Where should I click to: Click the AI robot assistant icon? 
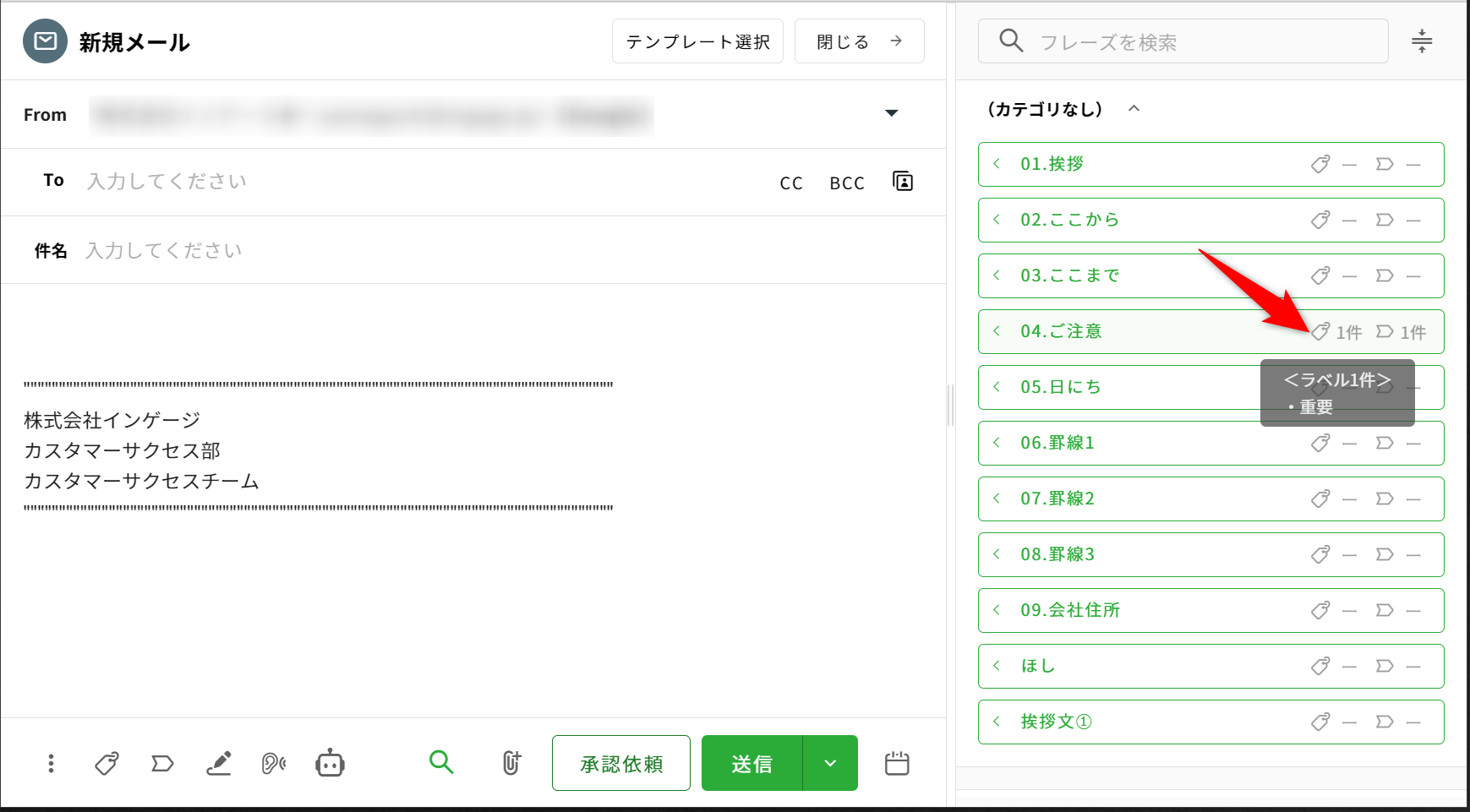[330, 764]
